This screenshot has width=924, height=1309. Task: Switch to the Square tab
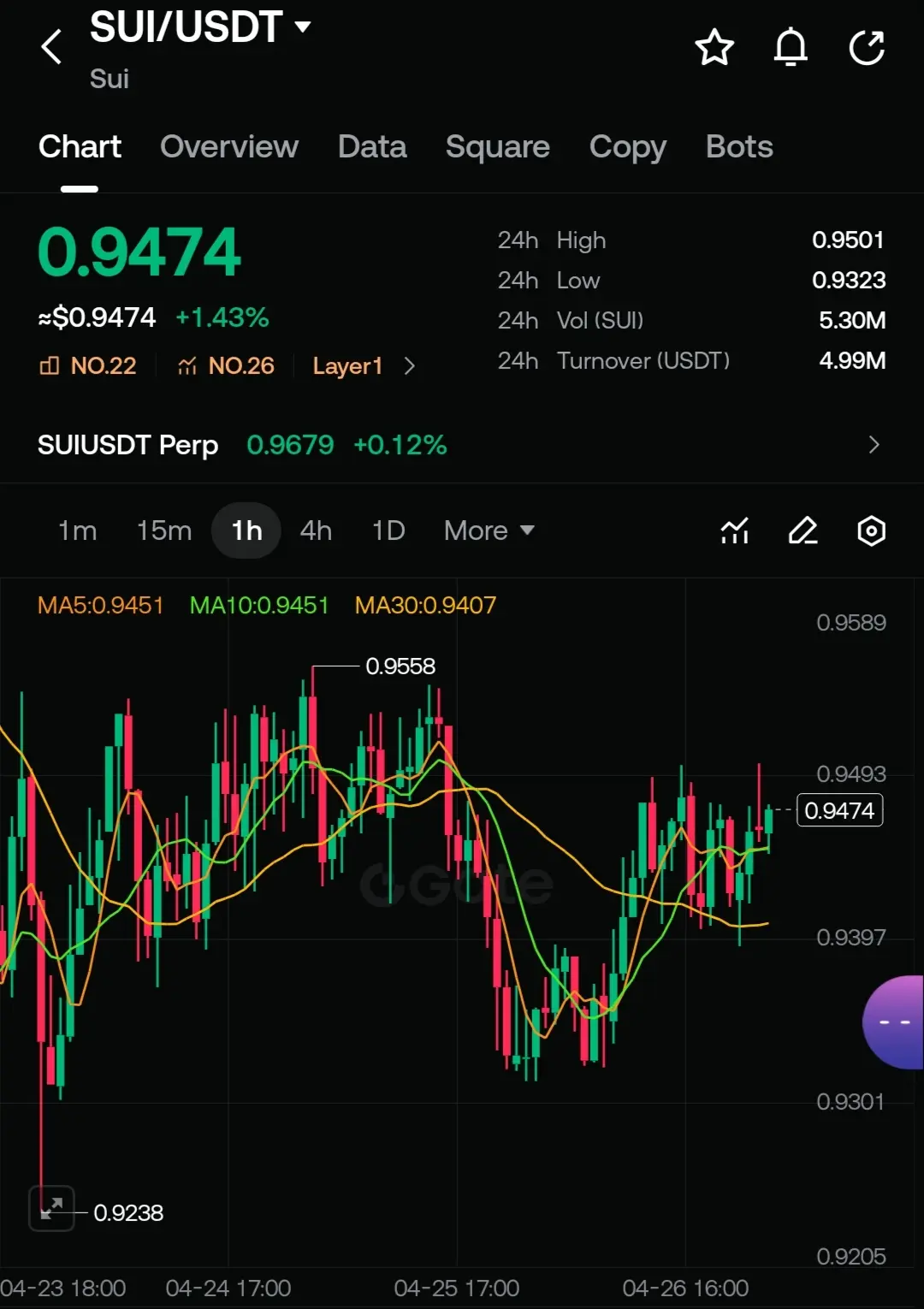pos(498,147)
